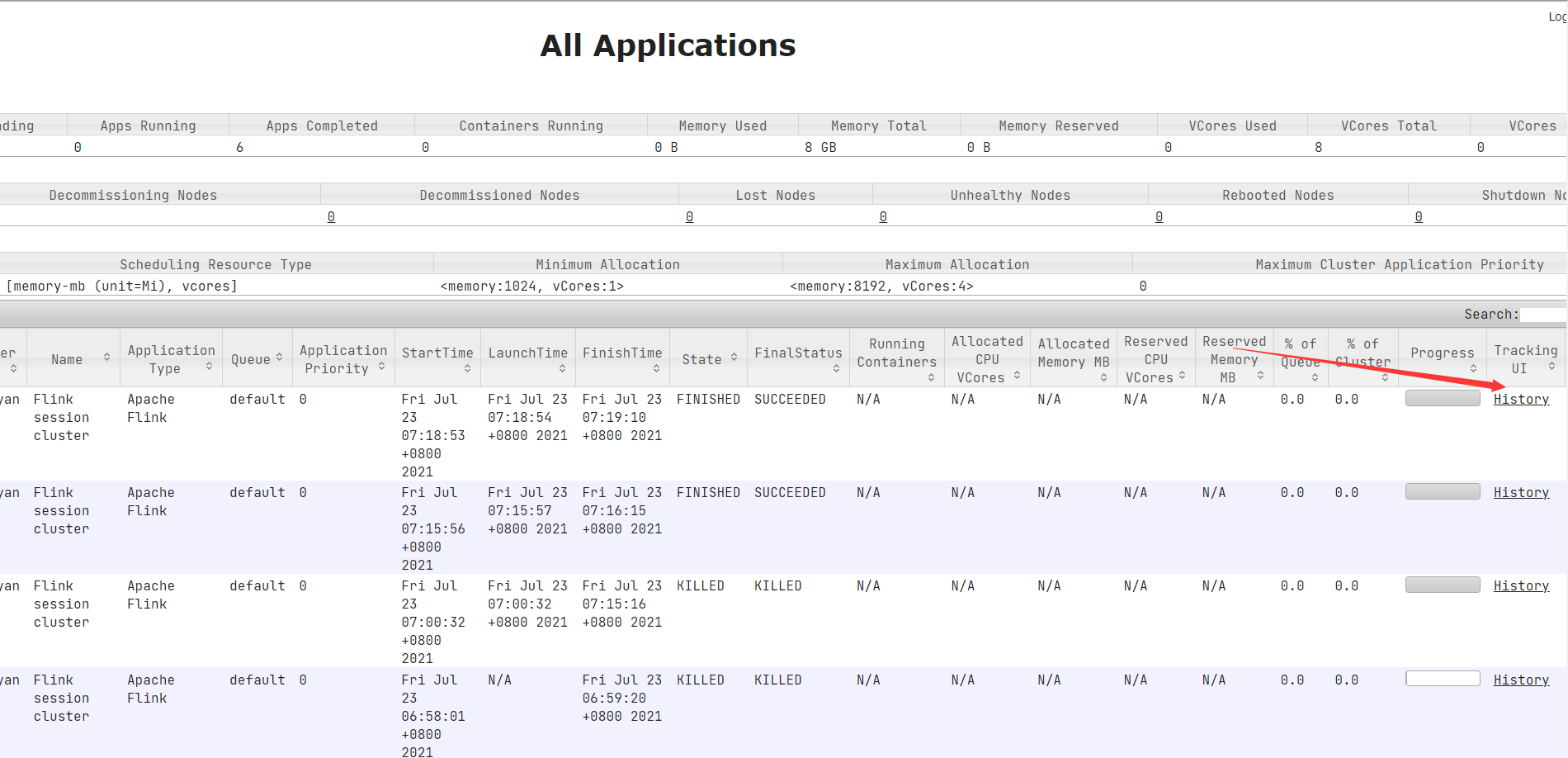Click progress bar of 06:58:01 application
The height and width of the screenshot is (758, 1568).
click(1443, 678)
